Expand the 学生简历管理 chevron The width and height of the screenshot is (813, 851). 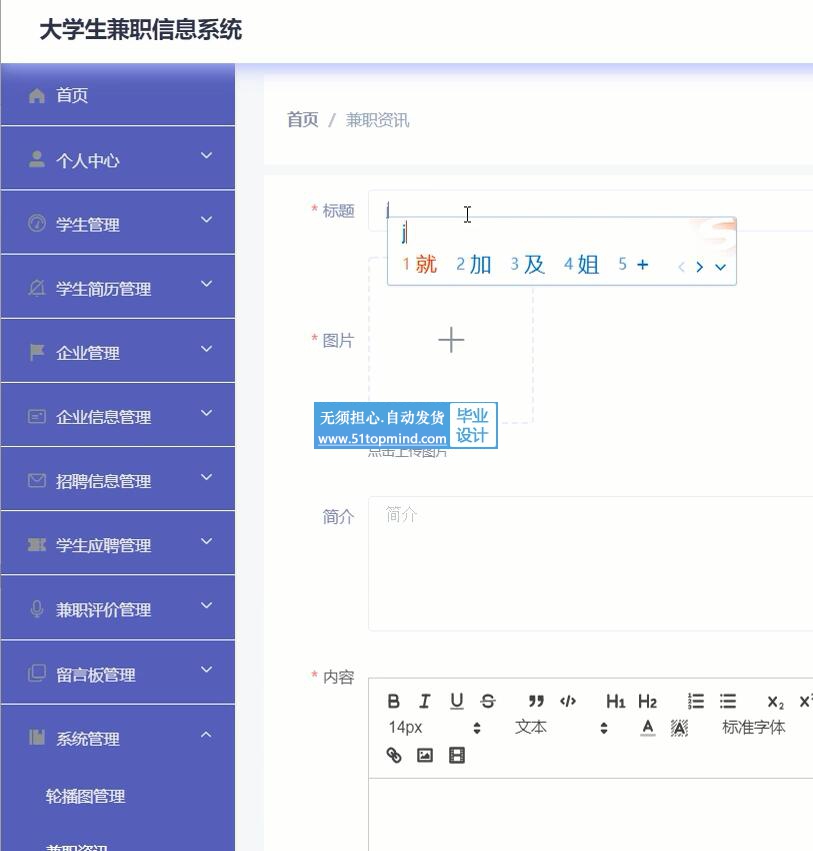tap(206, 284)
